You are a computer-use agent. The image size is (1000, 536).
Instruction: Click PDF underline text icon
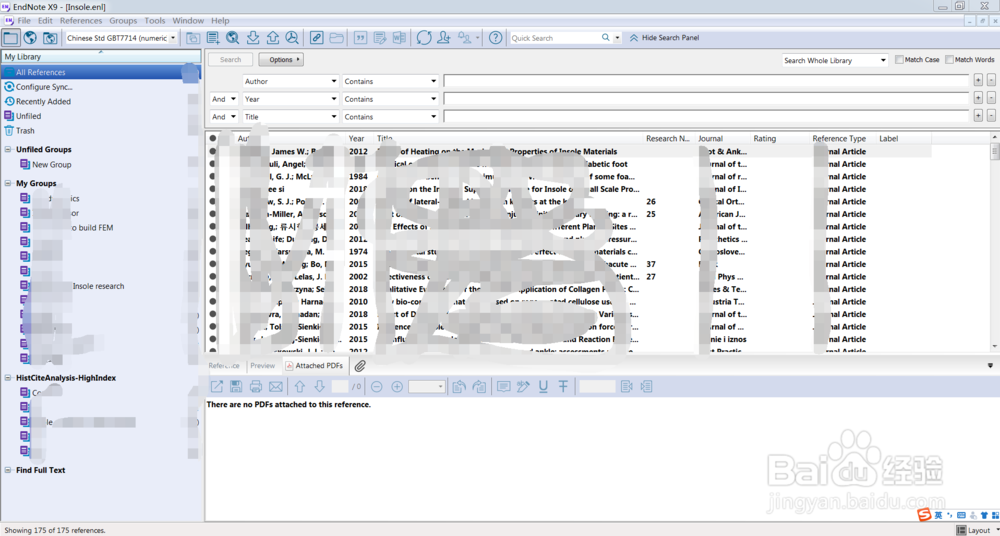pyautogui.click(x=543, y=387)
